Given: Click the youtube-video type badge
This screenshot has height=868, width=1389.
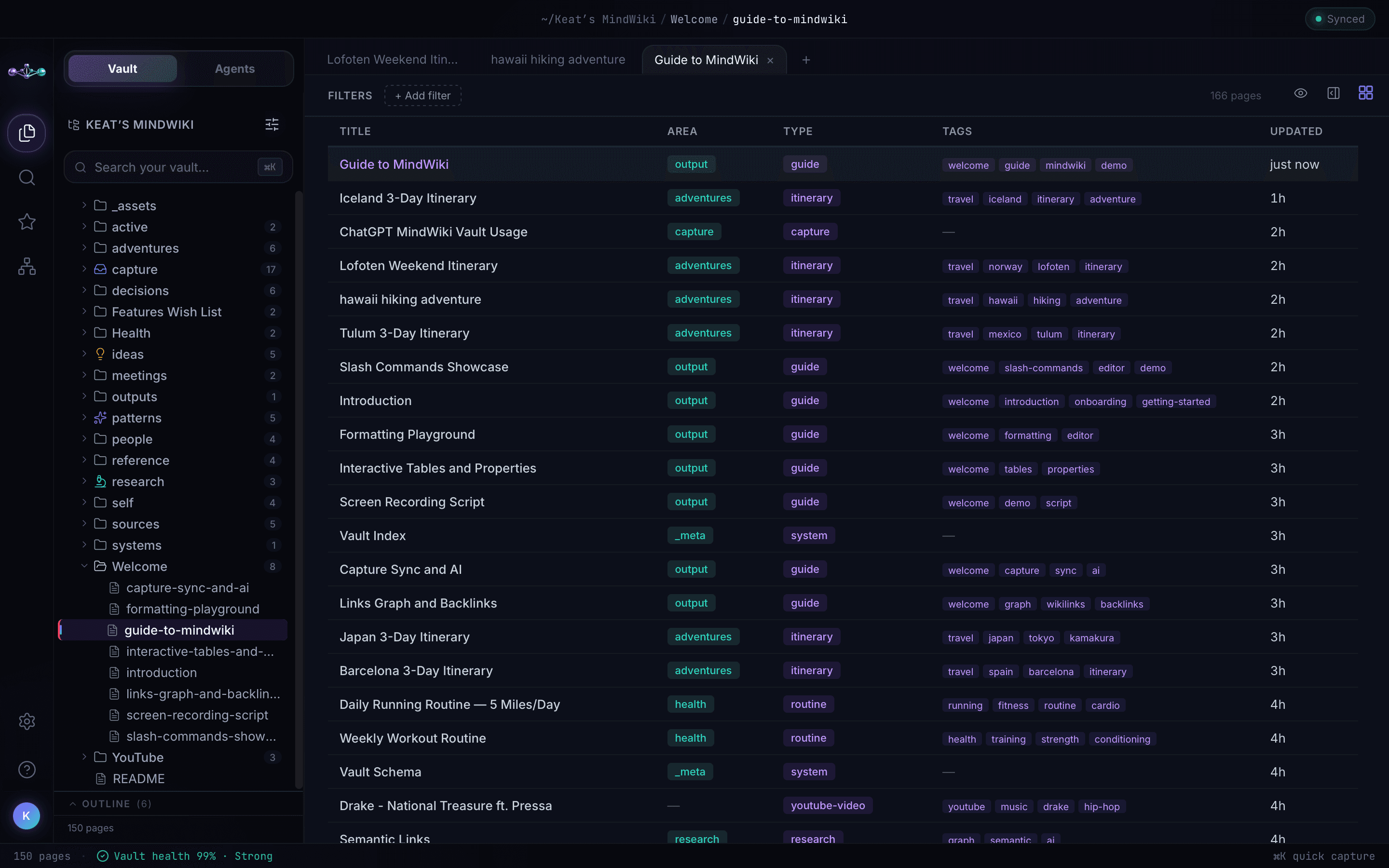Looking at the screenshot, I should click(827, 805).
